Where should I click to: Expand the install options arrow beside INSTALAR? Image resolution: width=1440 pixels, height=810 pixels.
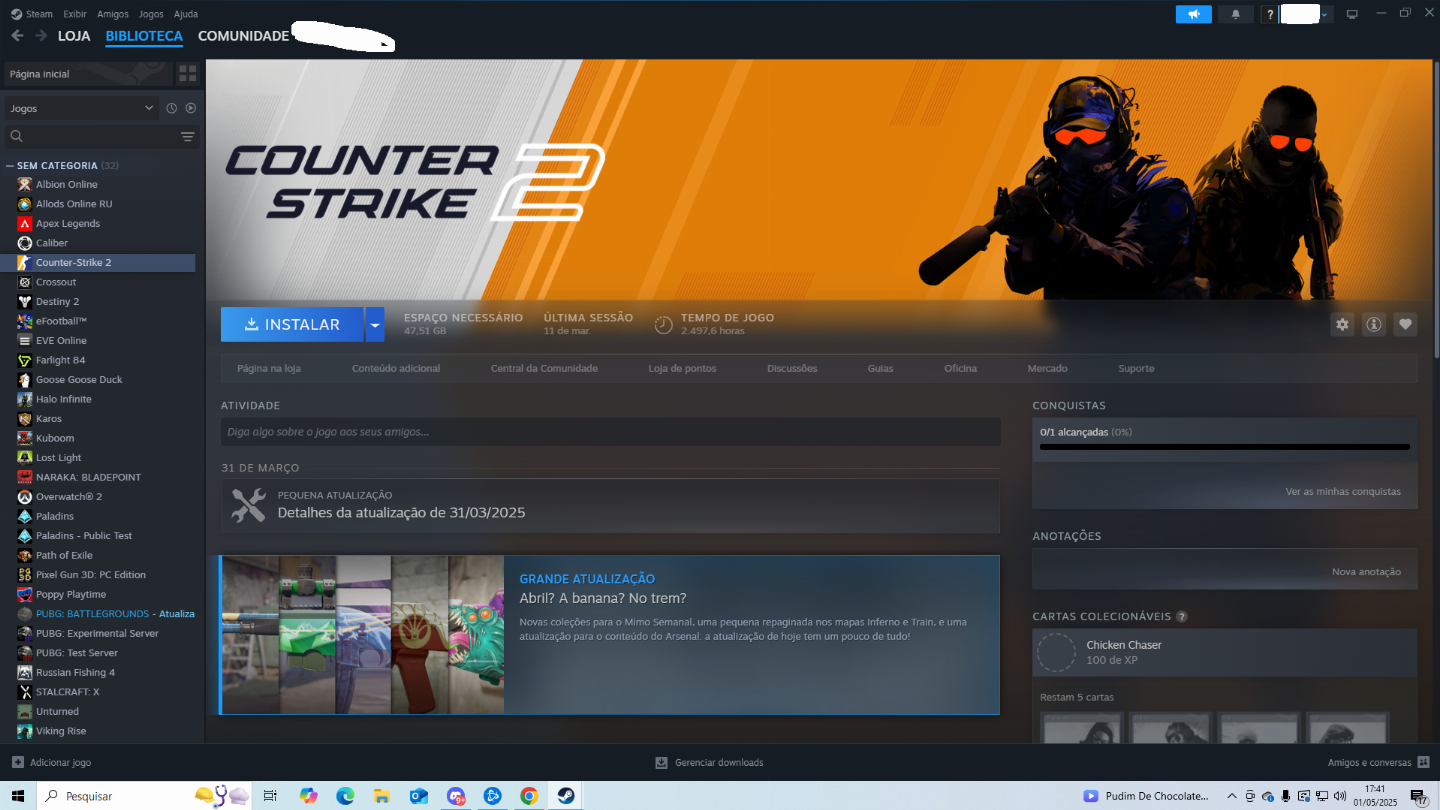[x=374, y=324]
